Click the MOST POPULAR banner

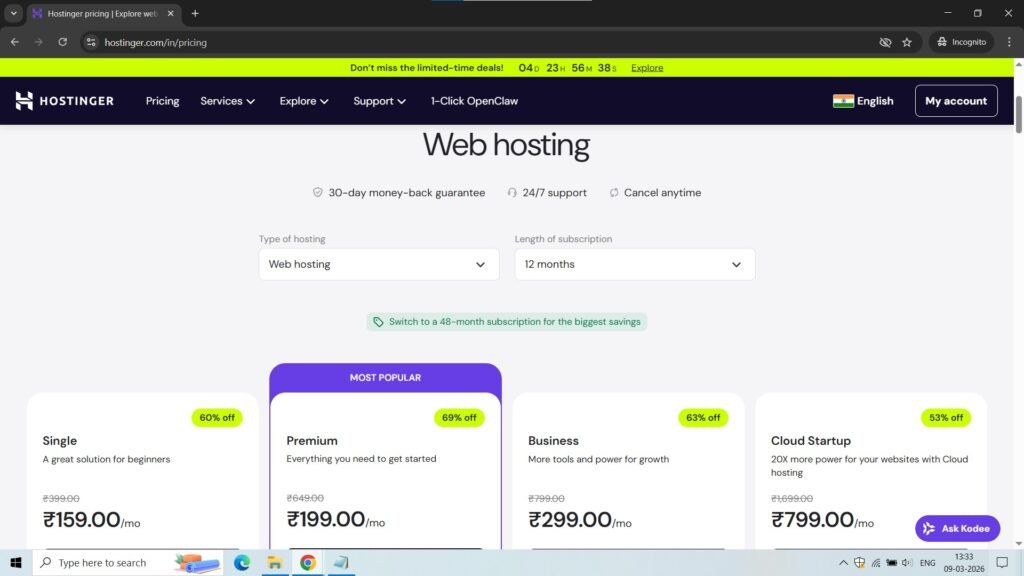(385, 377)
